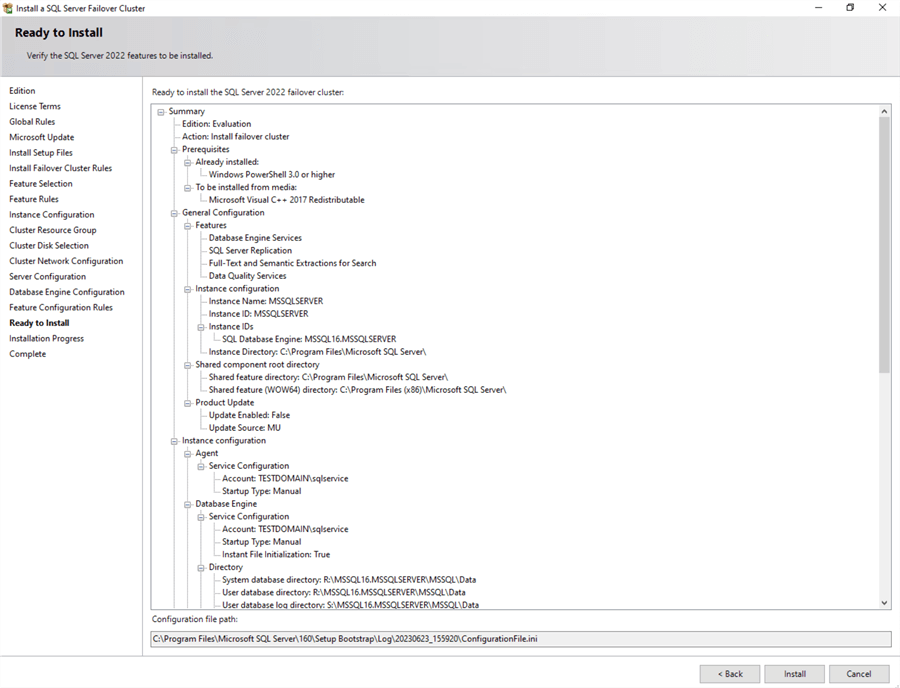Select Shared feature directory row
900x688 pixels.
pyautogui.click(x=328, y=377)
